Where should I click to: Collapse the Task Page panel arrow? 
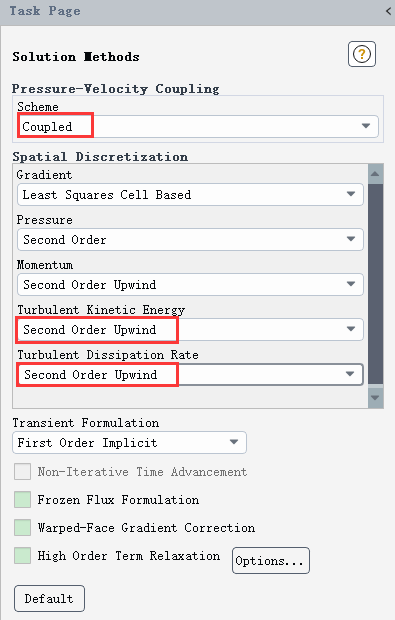pyautogui.click(x=388, y=11)
